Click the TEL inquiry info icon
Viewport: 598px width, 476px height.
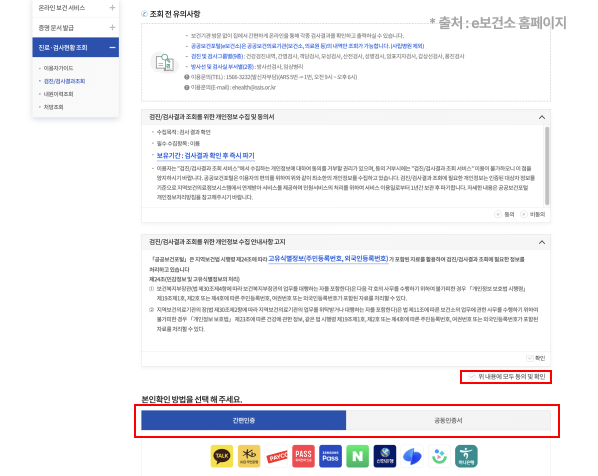[187, 77]
